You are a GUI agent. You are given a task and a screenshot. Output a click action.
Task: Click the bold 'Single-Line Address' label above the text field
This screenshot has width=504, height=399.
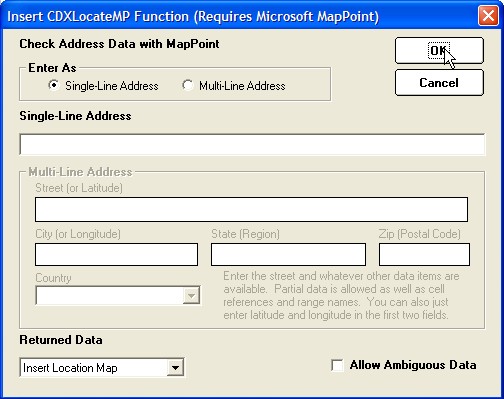[75, 116]
